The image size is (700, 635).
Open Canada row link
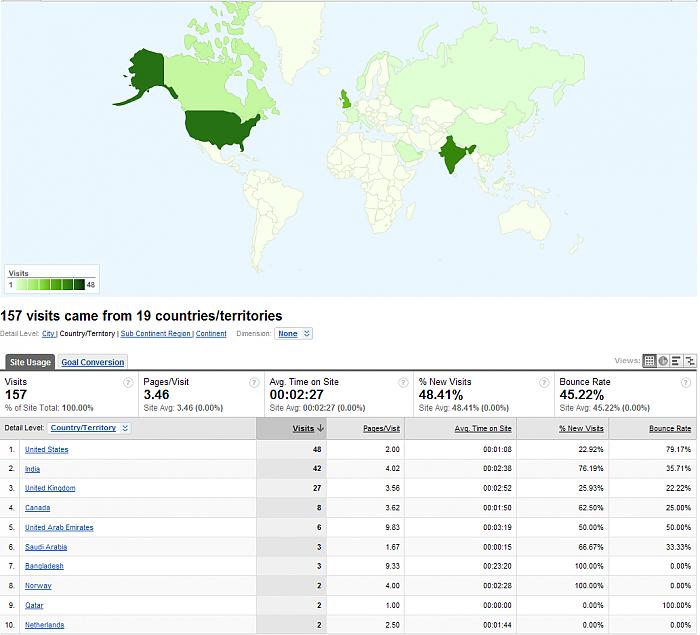tap(38, 508)
